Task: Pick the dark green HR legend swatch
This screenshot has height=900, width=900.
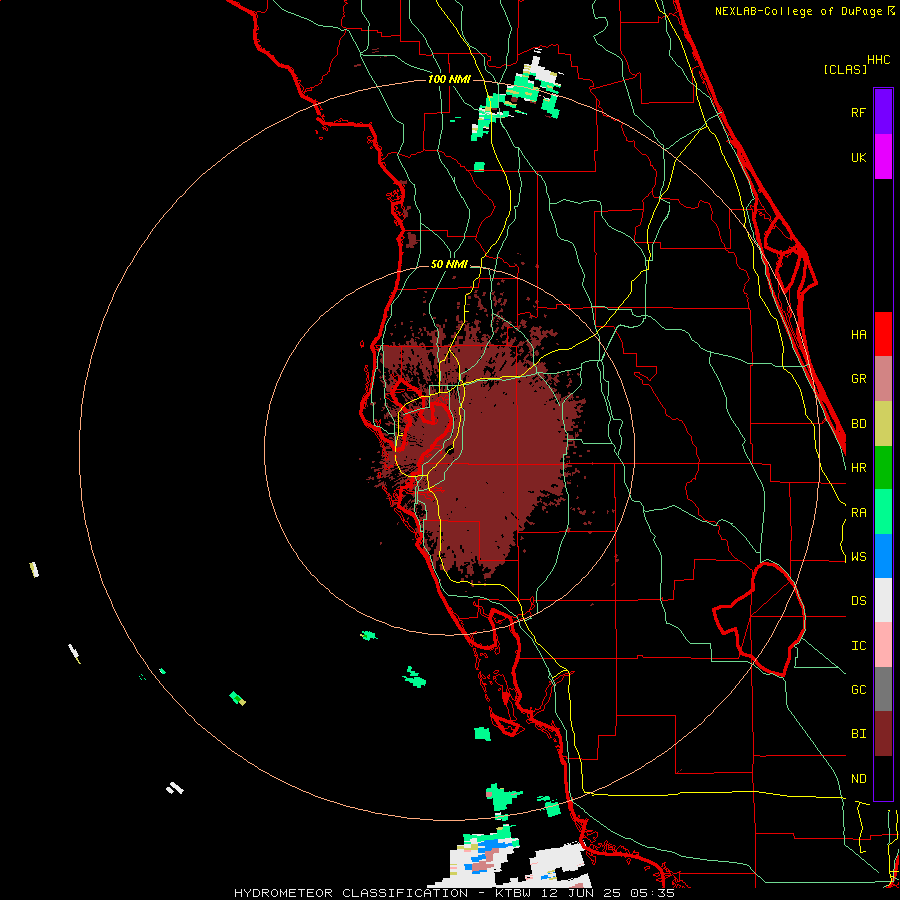Action: (x=883, y=468)
